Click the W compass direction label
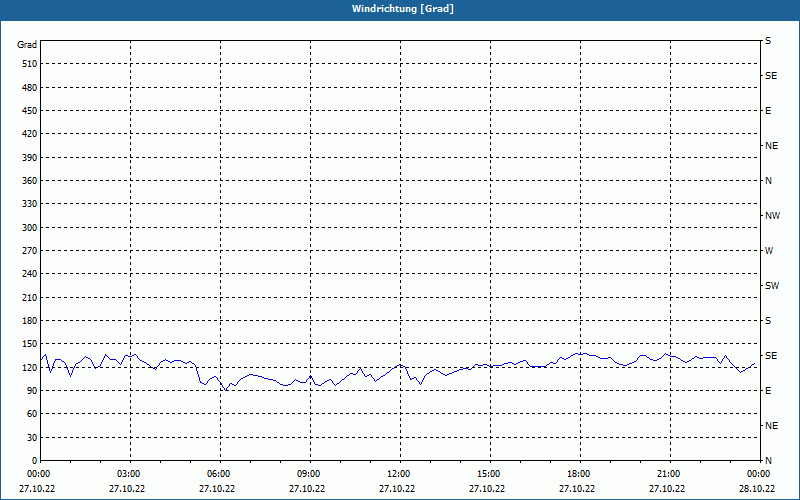Image resolution: width=800 pixels, height=500 pixels. (x=769, y=251)
